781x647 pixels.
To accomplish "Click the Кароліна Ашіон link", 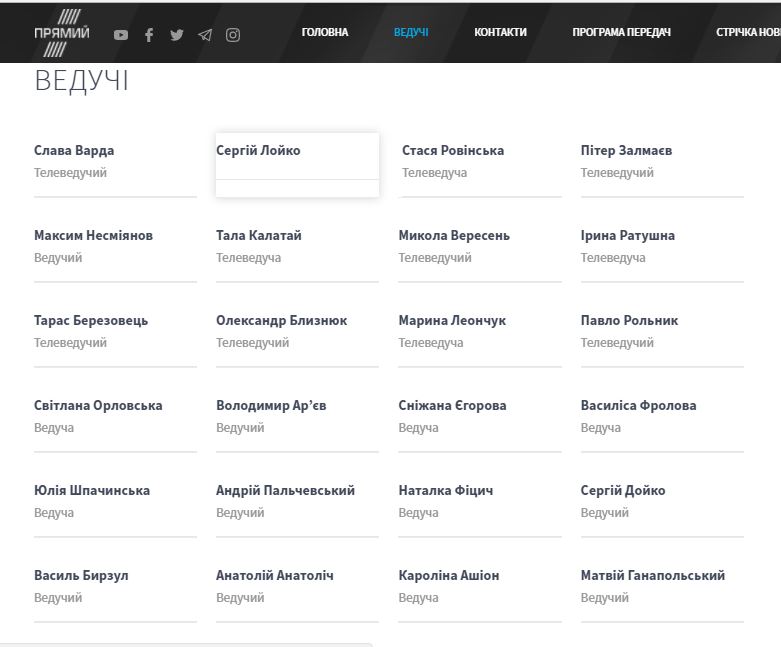I will click(x=448, y=576).
